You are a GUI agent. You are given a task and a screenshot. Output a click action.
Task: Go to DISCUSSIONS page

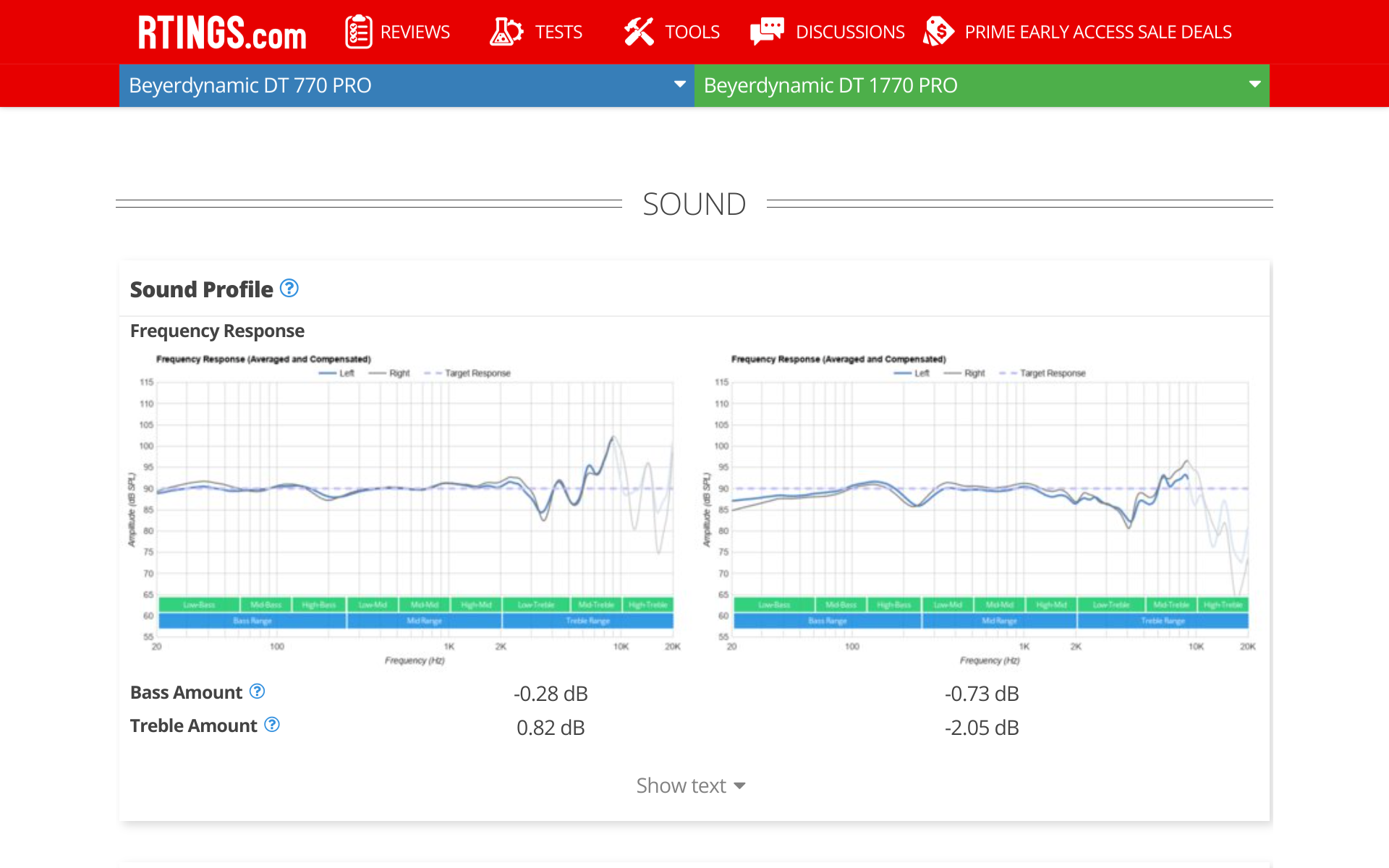click(849, 32)
